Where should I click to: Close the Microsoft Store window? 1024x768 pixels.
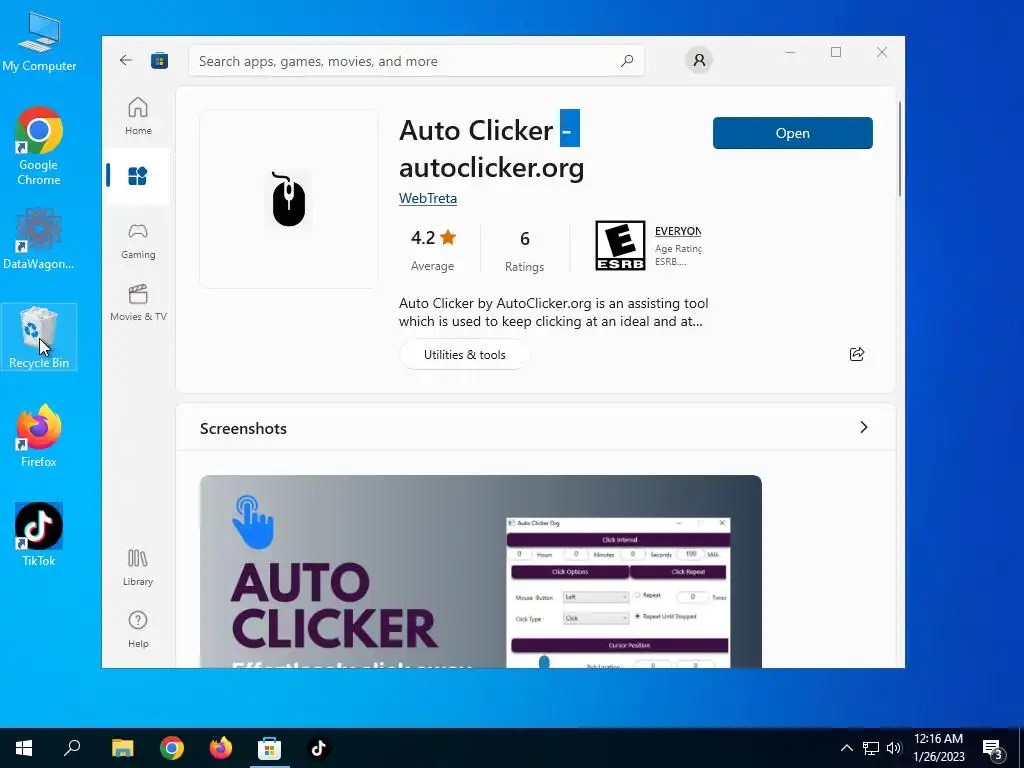click(x=882, y=52)
